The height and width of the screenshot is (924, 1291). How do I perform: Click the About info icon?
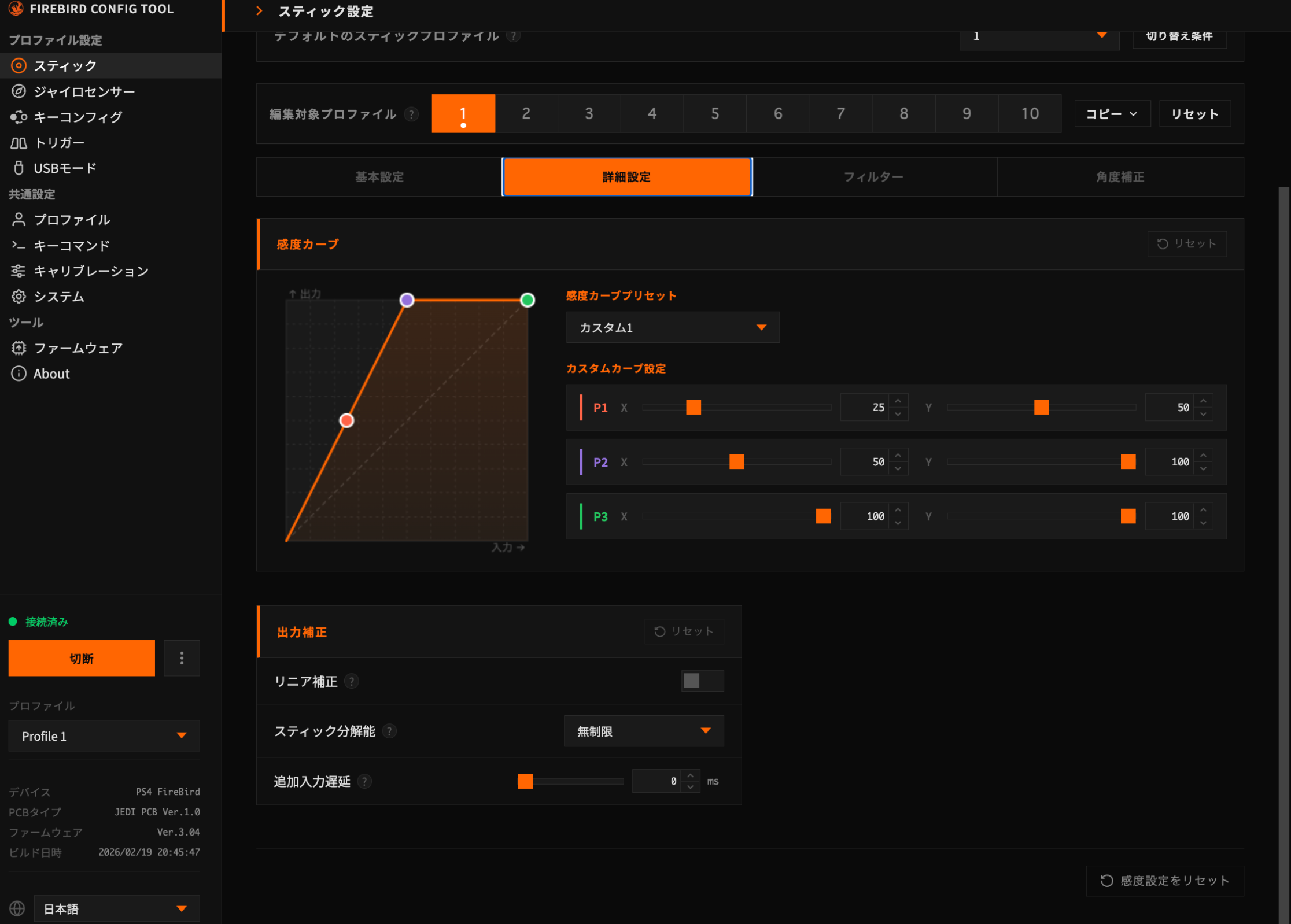point(19,374)
